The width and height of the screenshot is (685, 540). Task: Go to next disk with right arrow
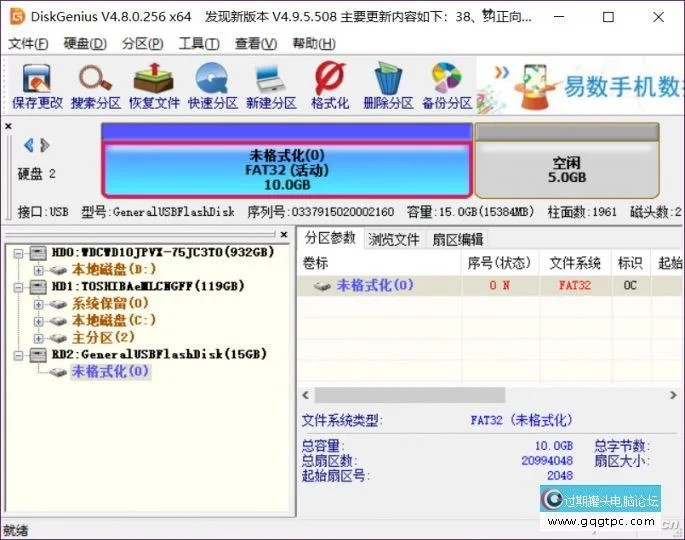[45, 145]
